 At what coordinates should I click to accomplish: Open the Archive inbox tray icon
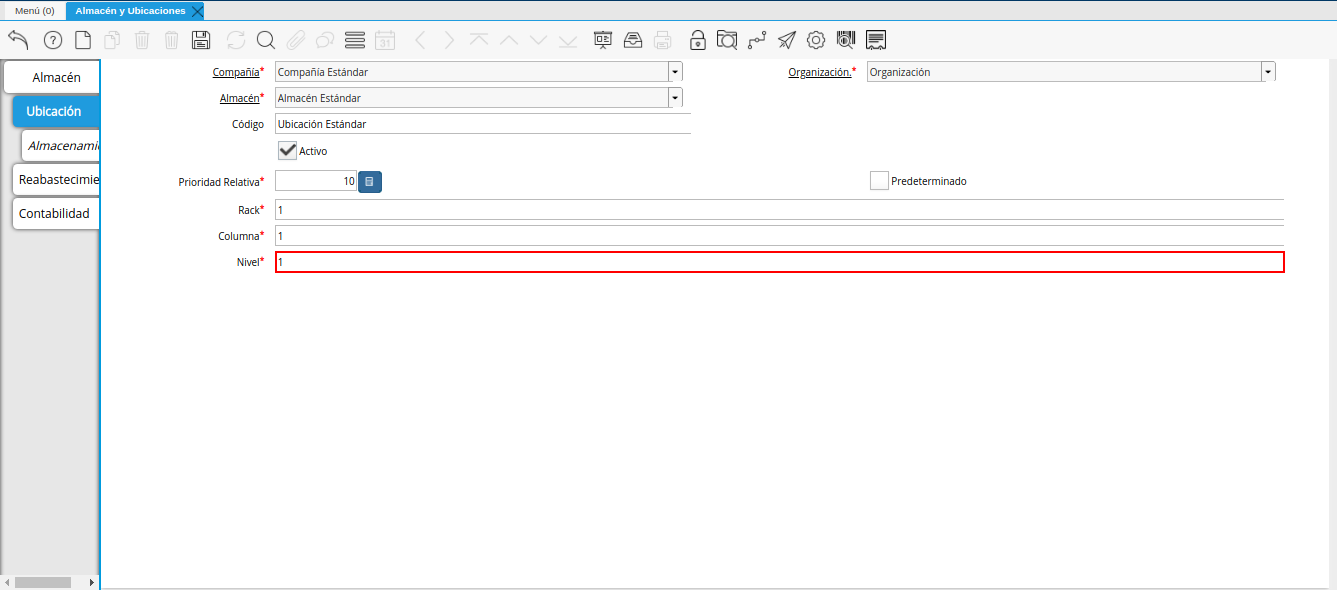(633, 40)
